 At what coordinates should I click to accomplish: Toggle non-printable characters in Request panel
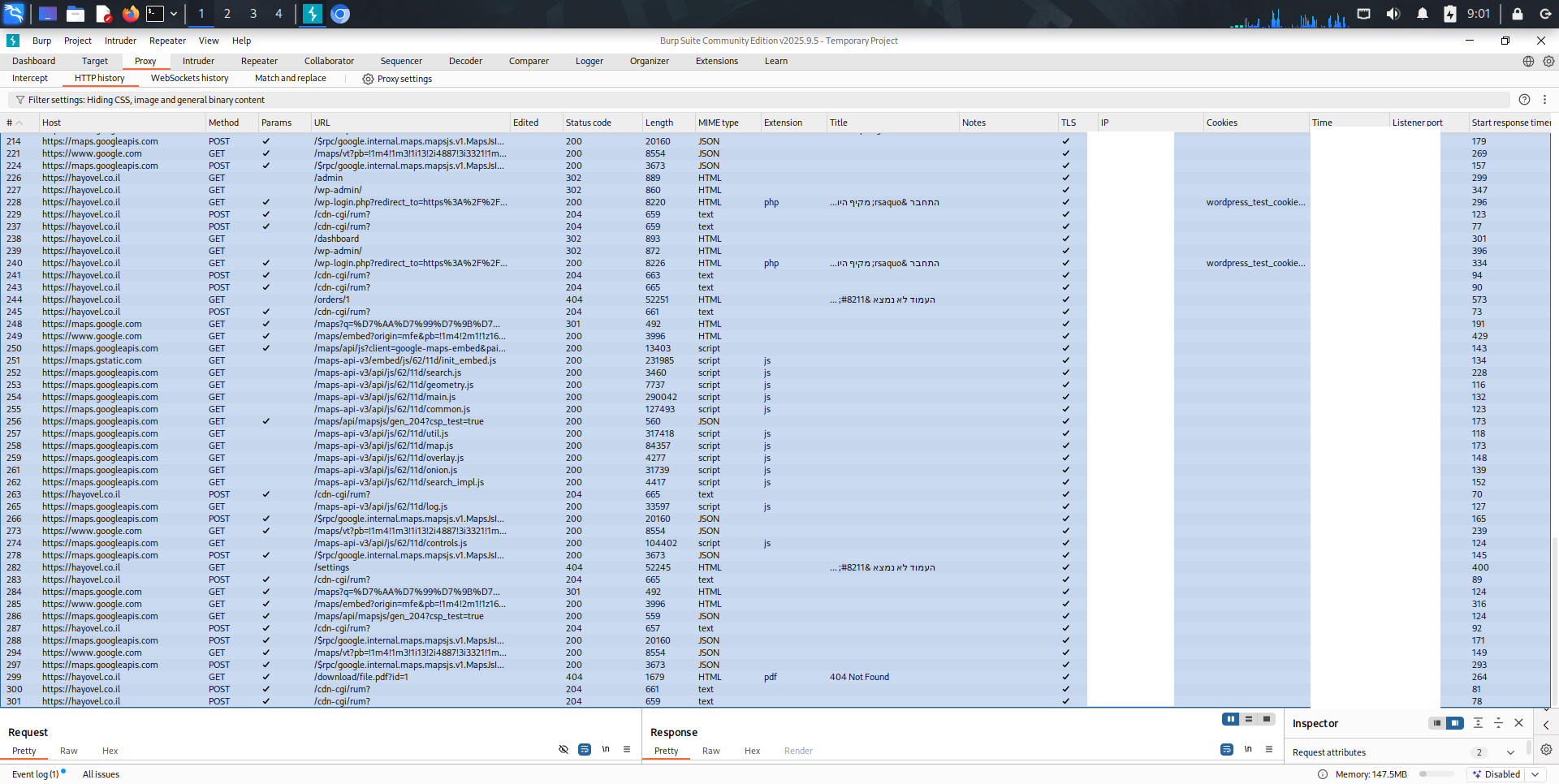pos(606,749)
